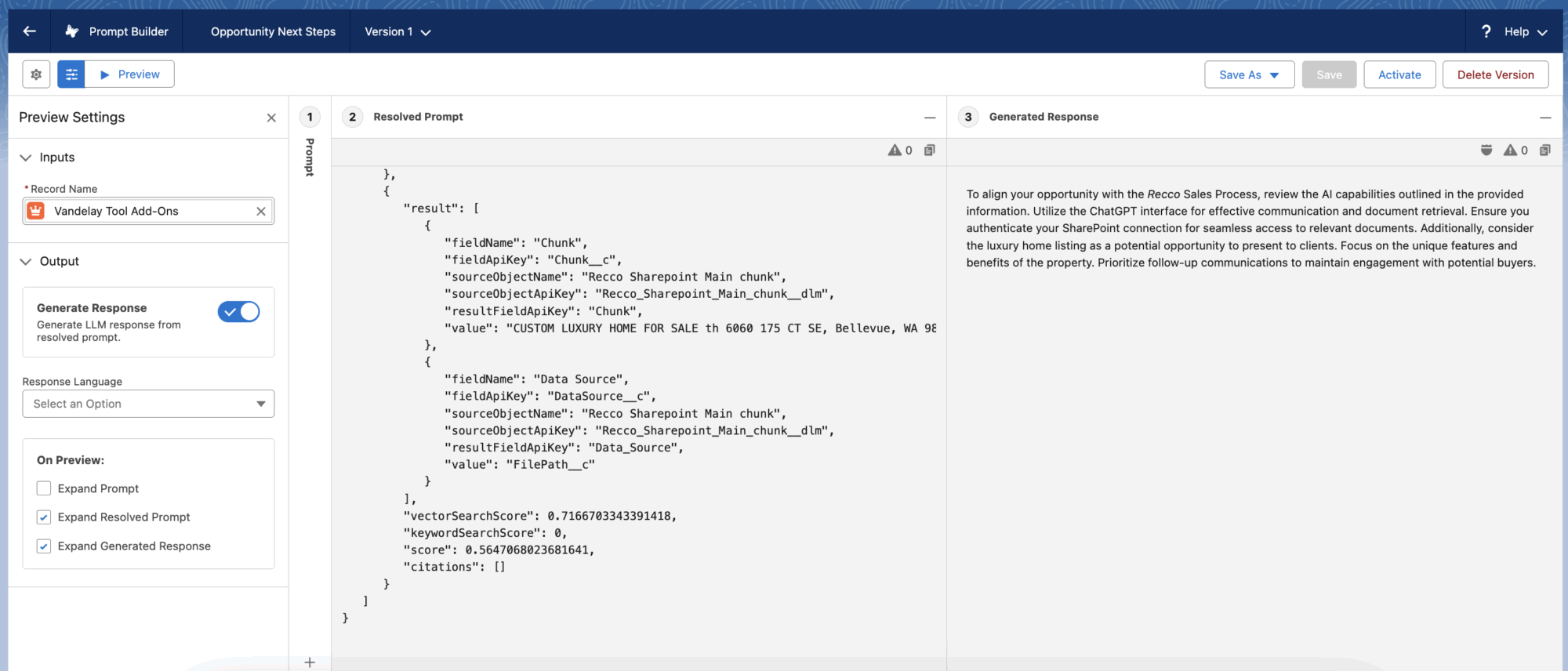The image size is (1568, 671).
Task: Toggle preview settings sliders icon
Action: pos(71,74)
